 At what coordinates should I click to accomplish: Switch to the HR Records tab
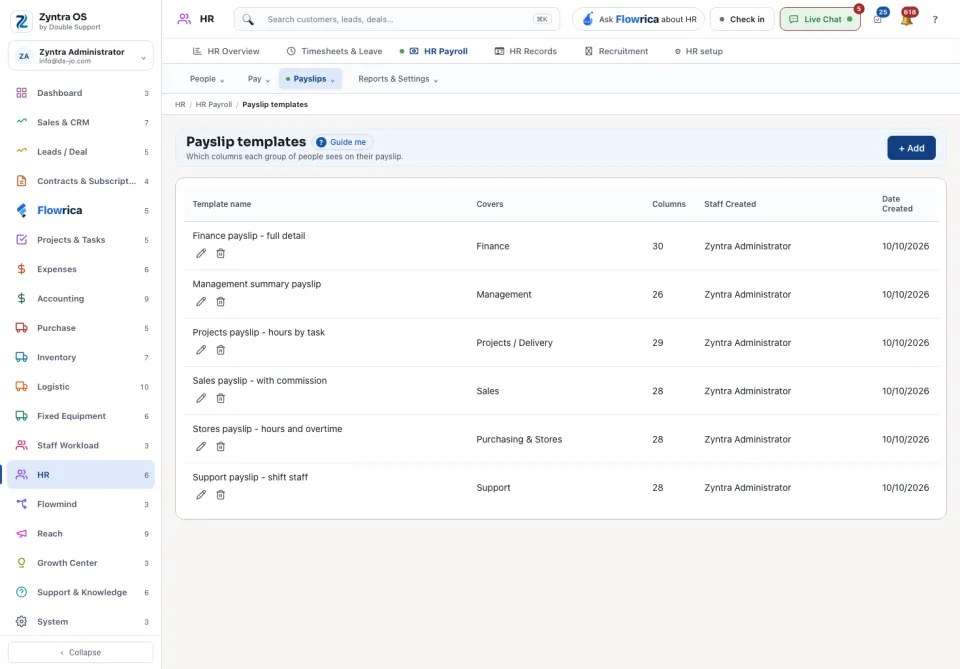[x=526, y=51]
